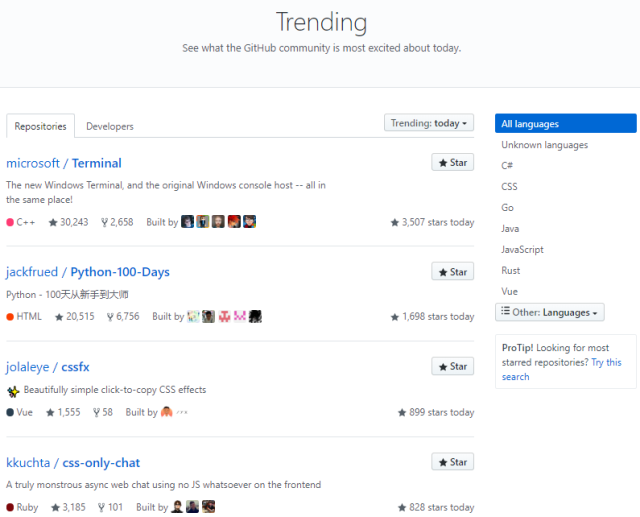Image resolution: width=640 pixels, height=517 pixels.
Task: Filter trending by Rust language
Action: point(511,271)
